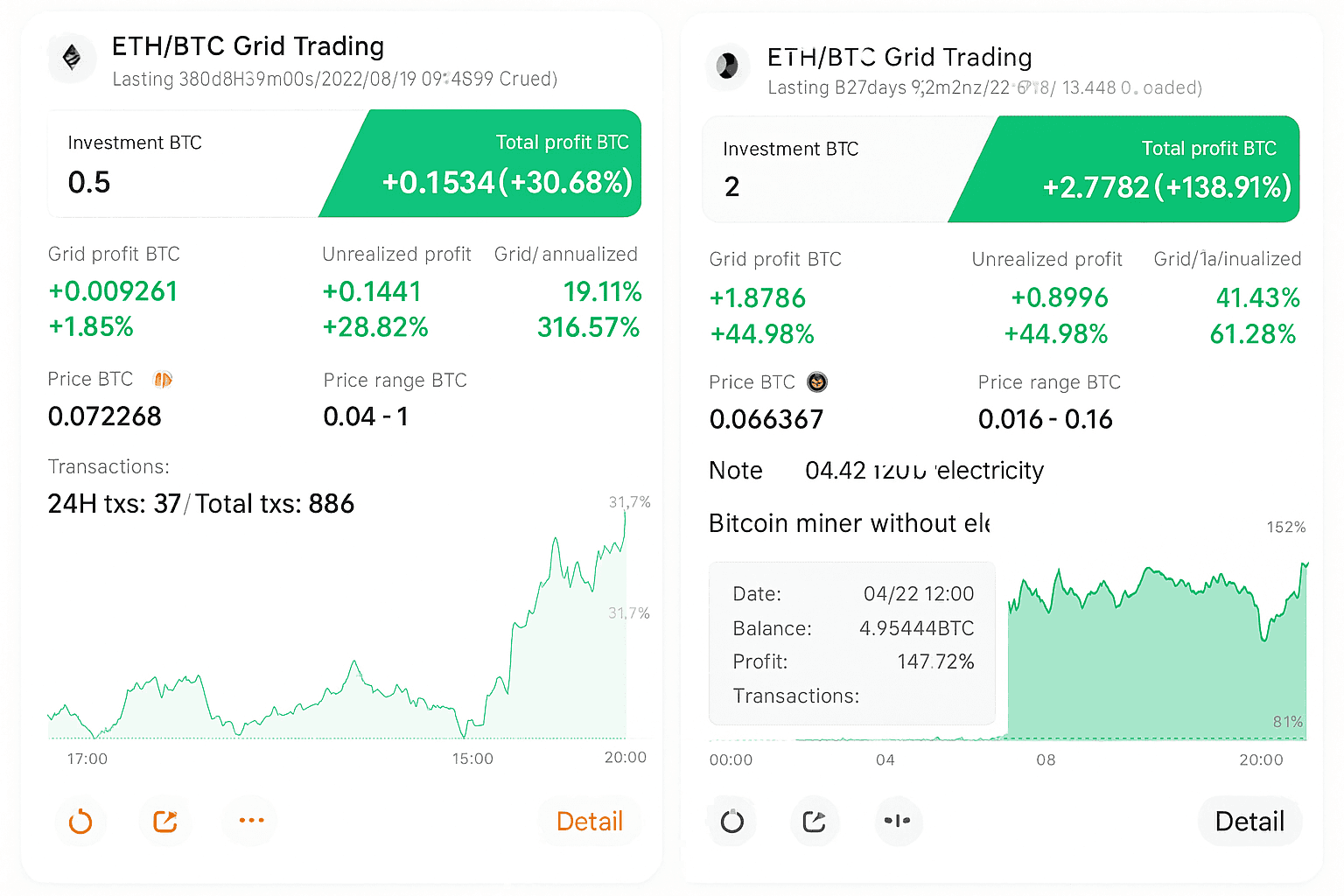This screenshot has height=896, width=1344.
Task: Click the Investment BTC value 2
Action: pyautogui.click(x=732, y=186)
